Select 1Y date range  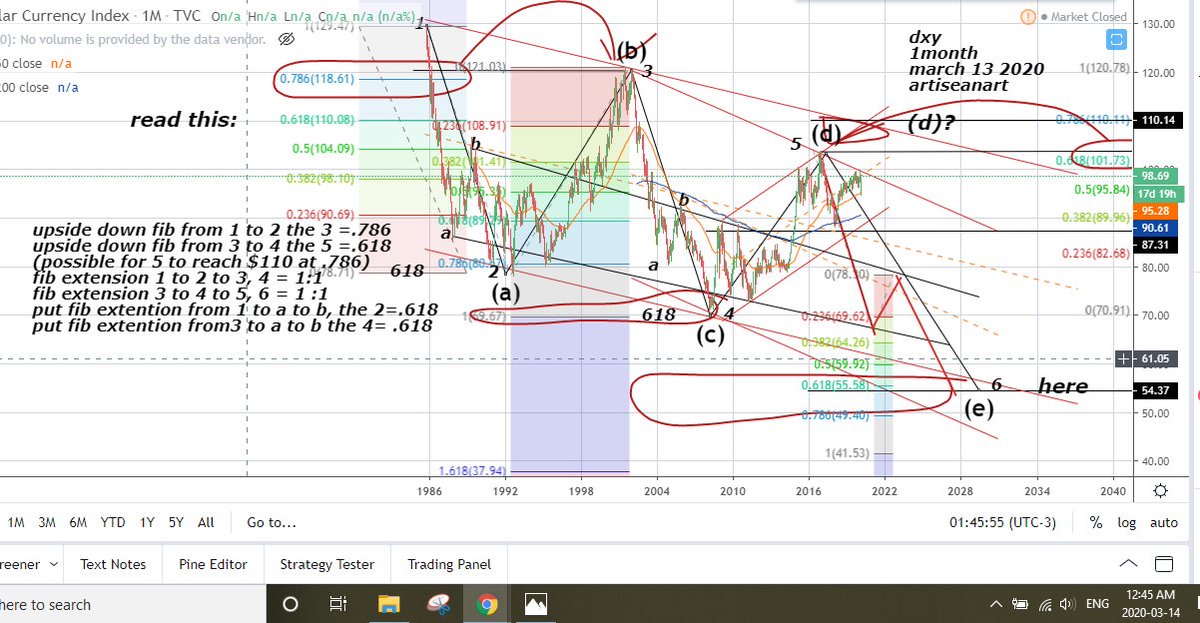click(x=147, y=522)
